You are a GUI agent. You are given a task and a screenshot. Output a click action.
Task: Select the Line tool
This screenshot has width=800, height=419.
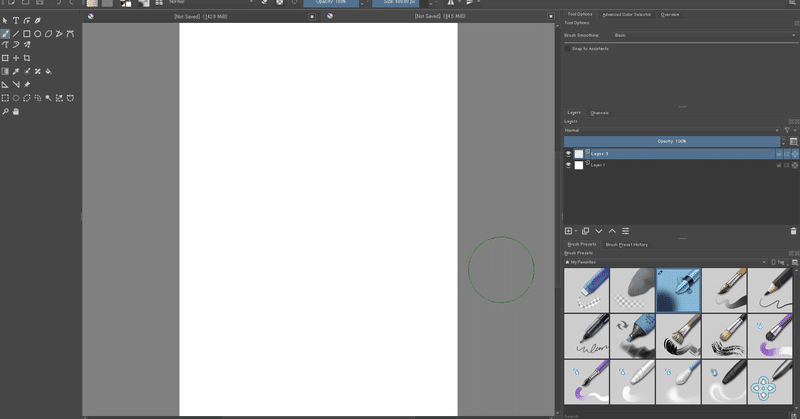(16, 34)
